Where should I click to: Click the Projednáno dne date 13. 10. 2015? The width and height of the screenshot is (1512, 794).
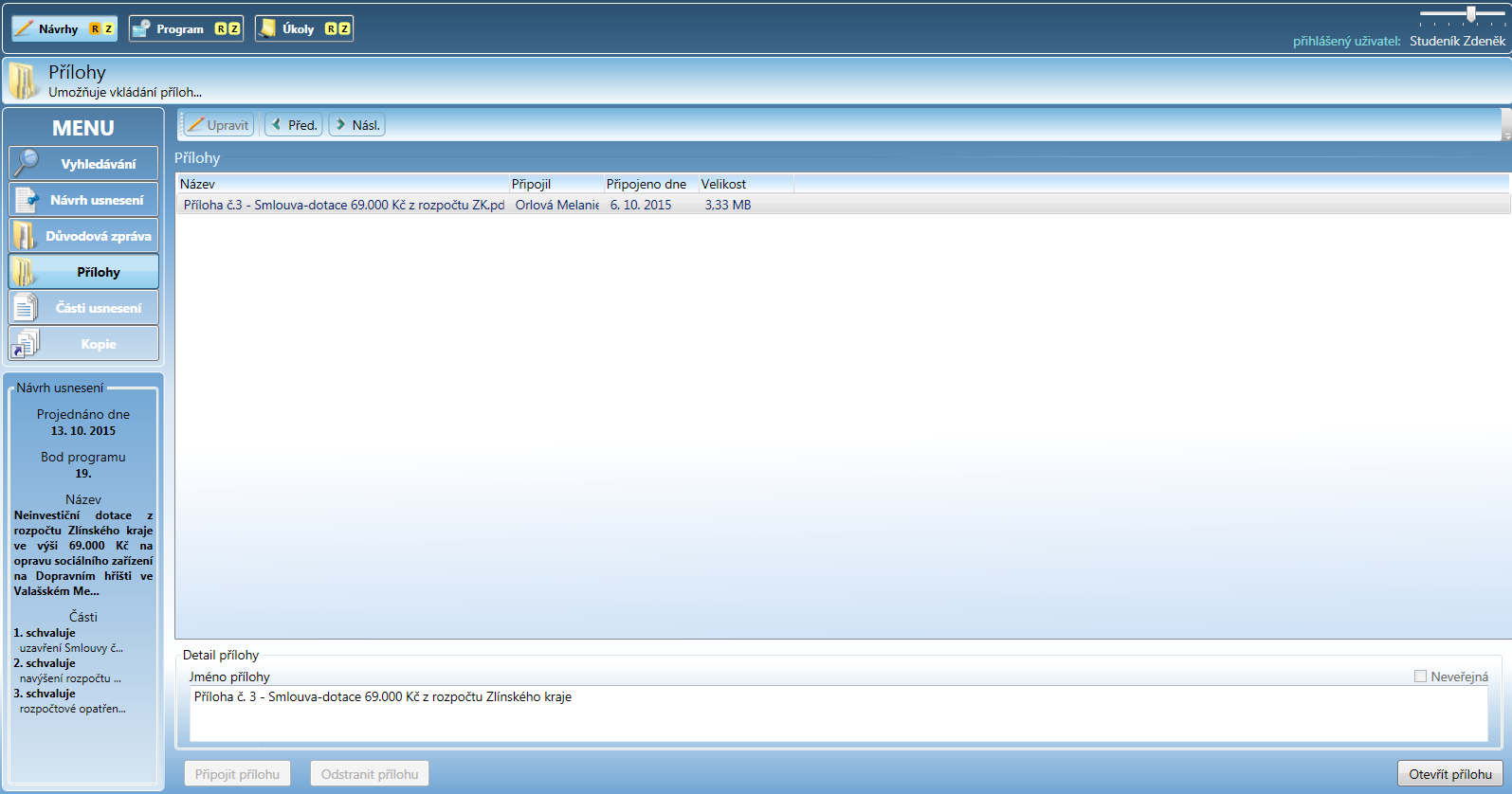click(83, 430)
